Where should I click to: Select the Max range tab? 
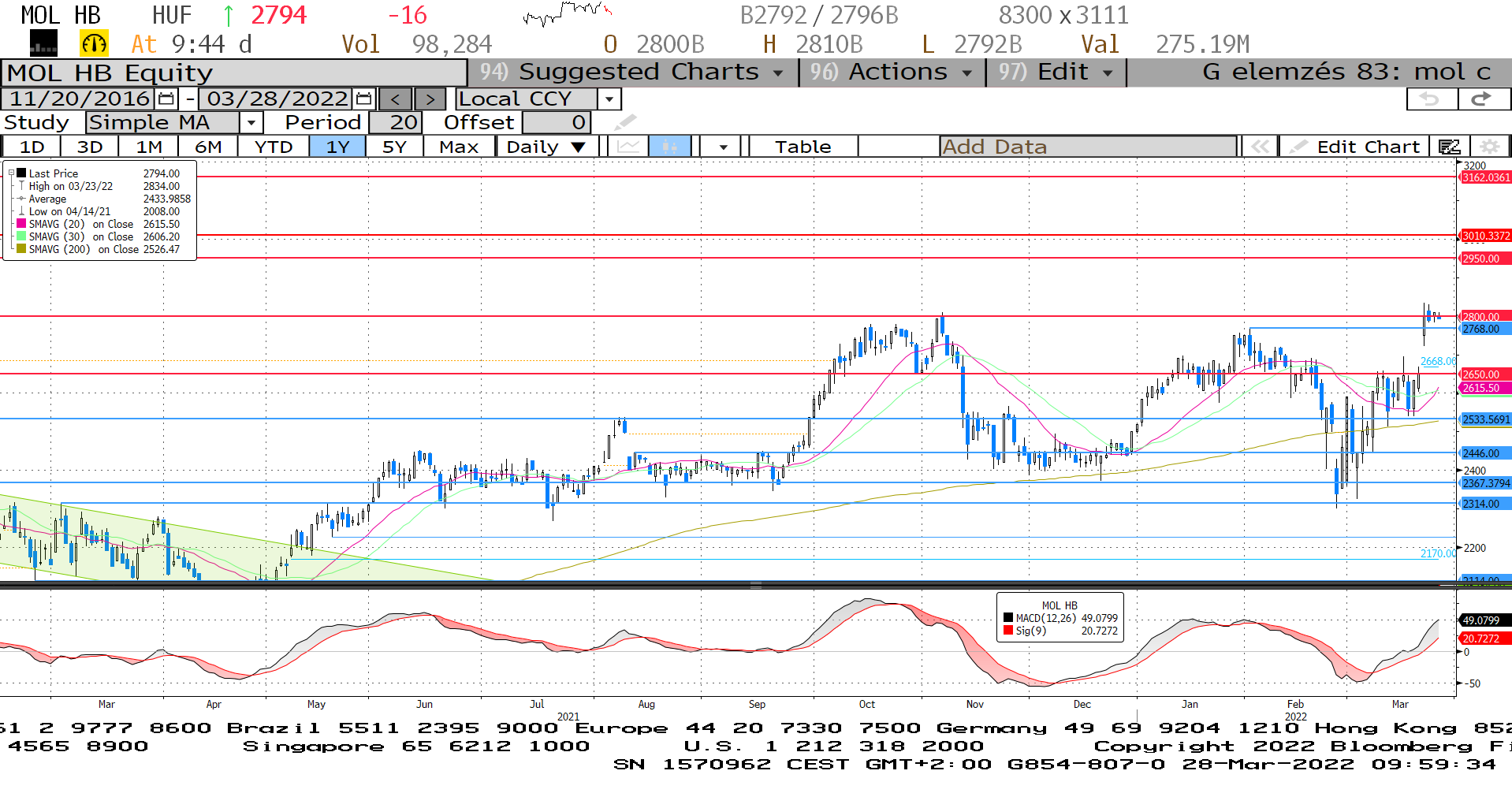[459, 147]
